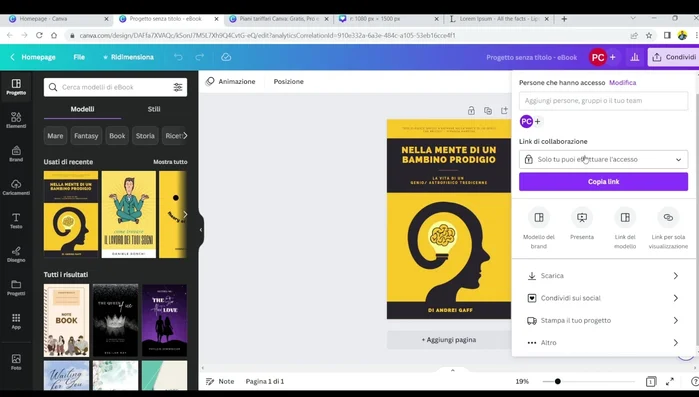This screenshot has width=699, height=397.
Task: Open the Caricamenti uploads panel
Action: tap(16, 187)
